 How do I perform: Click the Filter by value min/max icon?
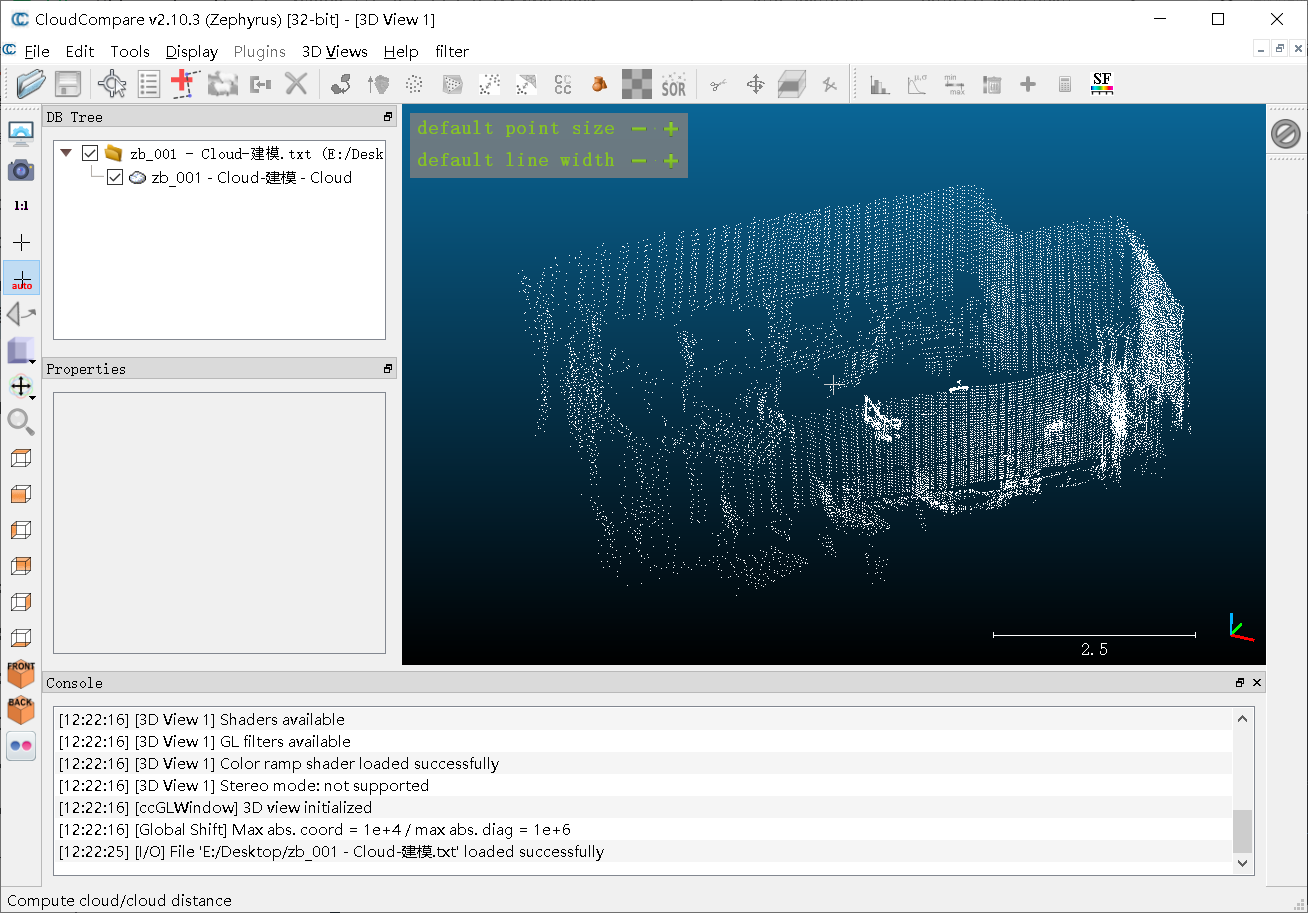(x=954, y=84)
